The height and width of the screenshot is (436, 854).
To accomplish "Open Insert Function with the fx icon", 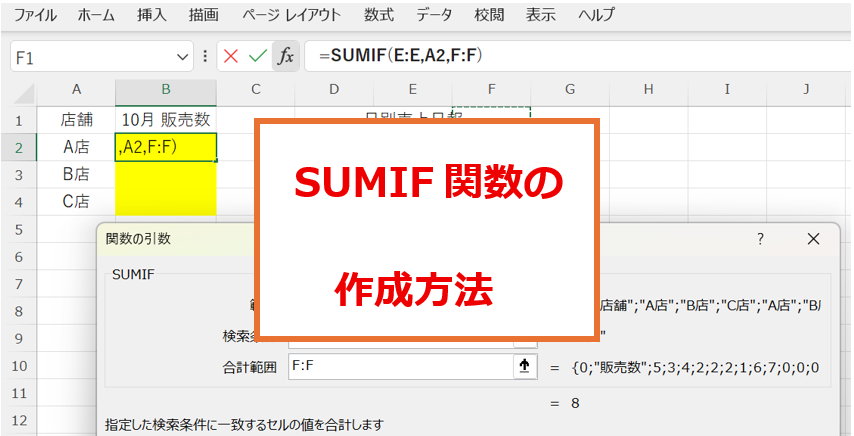I will (285, 56).
